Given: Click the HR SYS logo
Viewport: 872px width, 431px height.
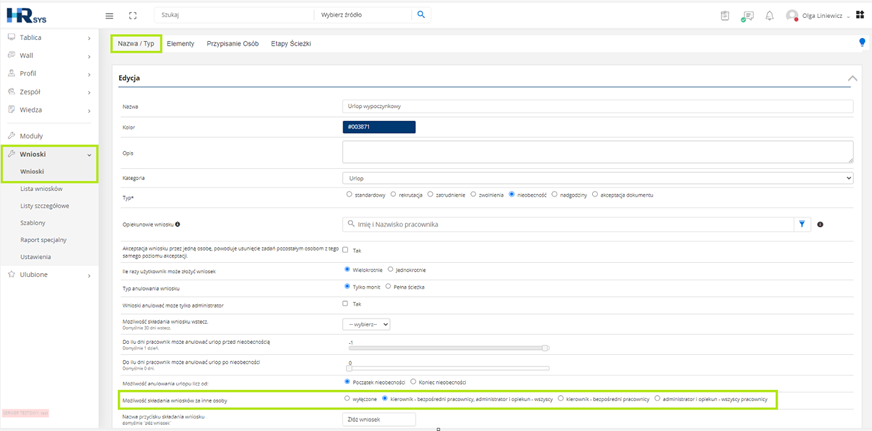Looking at the screenshot, I should pos(27,15).
